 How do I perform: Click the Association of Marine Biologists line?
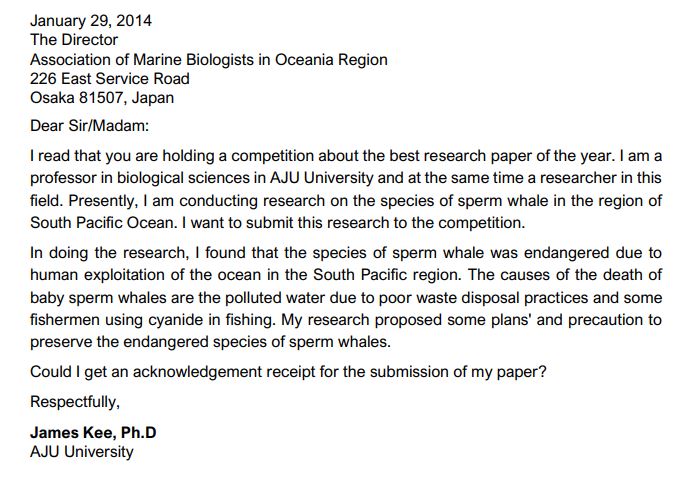pos(208,59)
